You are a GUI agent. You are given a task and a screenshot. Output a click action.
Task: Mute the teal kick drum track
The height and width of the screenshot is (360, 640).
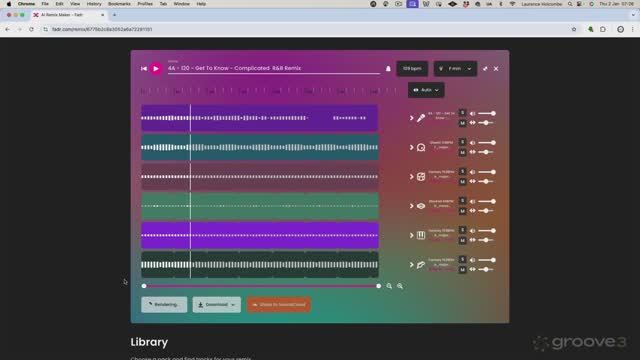click(462, 152)
